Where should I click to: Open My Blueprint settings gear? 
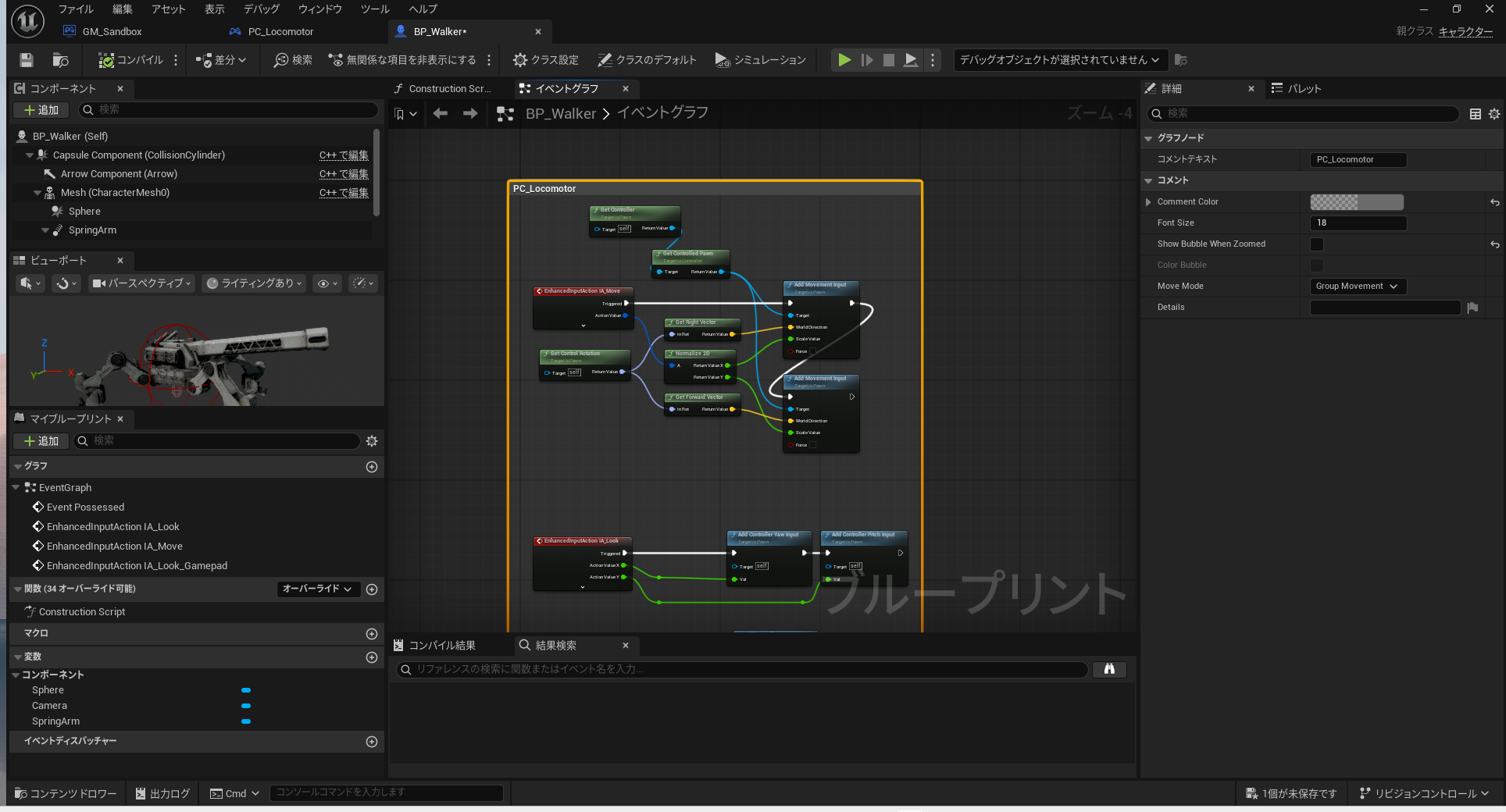(x=372, y=441)
